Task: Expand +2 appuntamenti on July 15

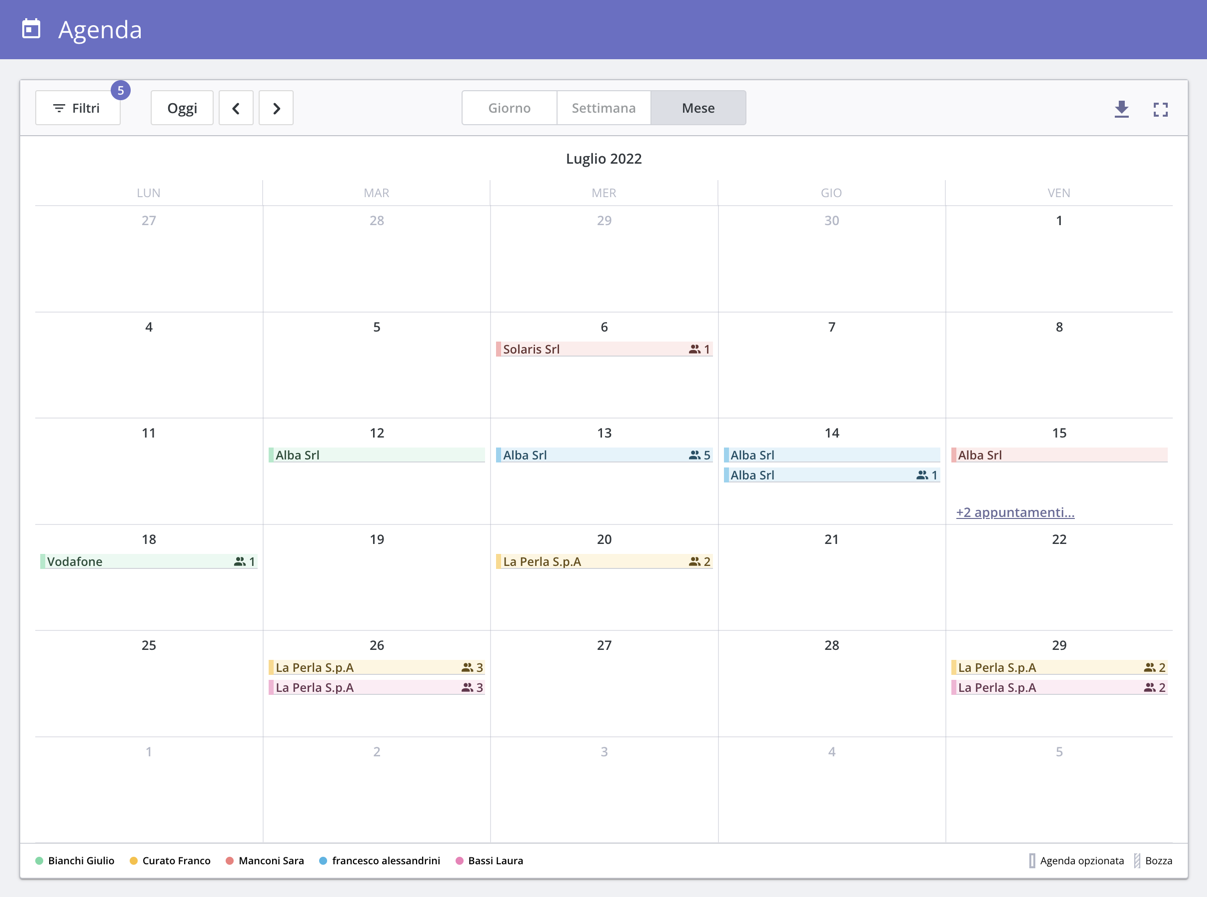Action: [x=1014, y=512]
